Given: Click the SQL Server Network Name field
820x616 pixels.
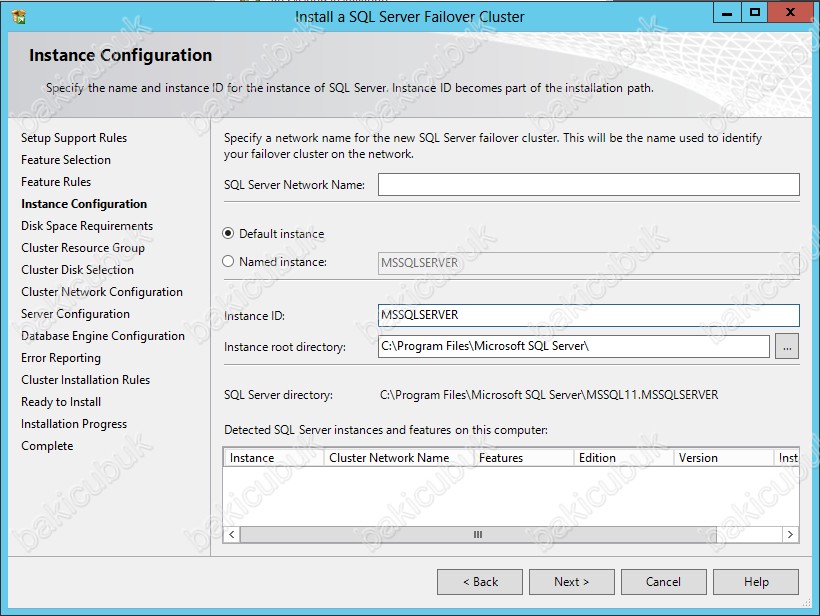Looking at the screenshot, I should click(x=588, y=185).
